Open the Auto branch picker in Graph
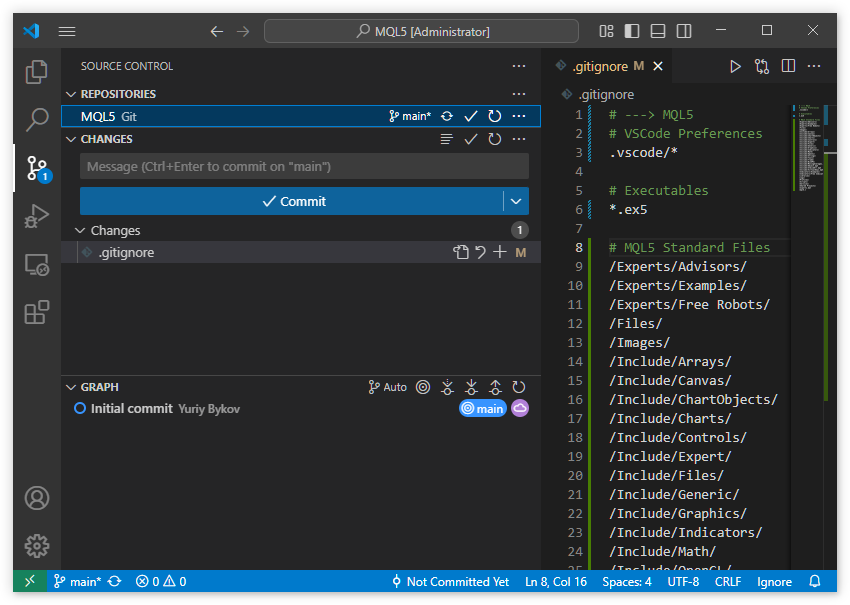 tap(387, 387)
